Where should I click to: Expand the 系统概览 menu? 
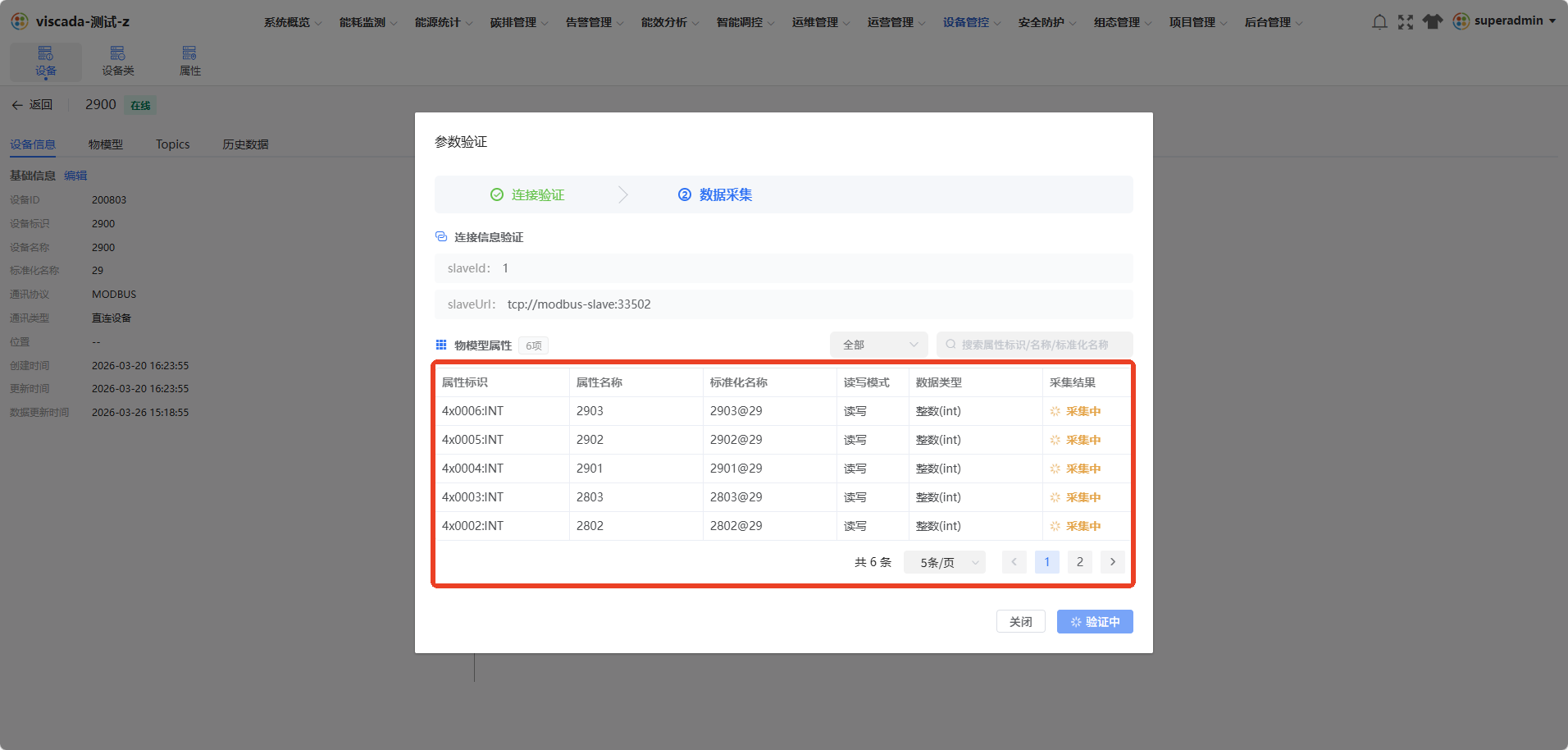pyautogui.click(x=292, y=22)
